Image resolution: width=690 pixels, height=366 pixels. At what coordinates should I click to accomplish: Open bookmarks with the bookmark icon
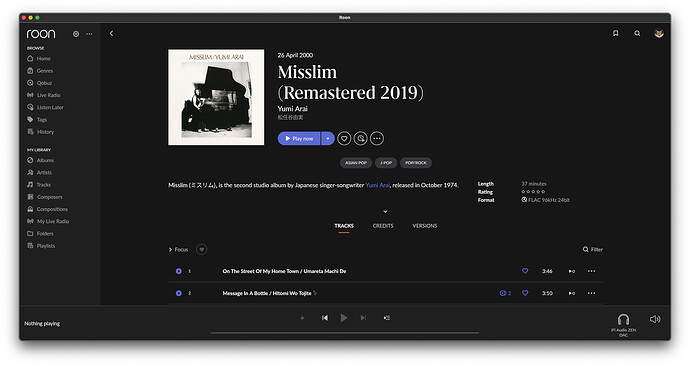(x=616, y=33)
